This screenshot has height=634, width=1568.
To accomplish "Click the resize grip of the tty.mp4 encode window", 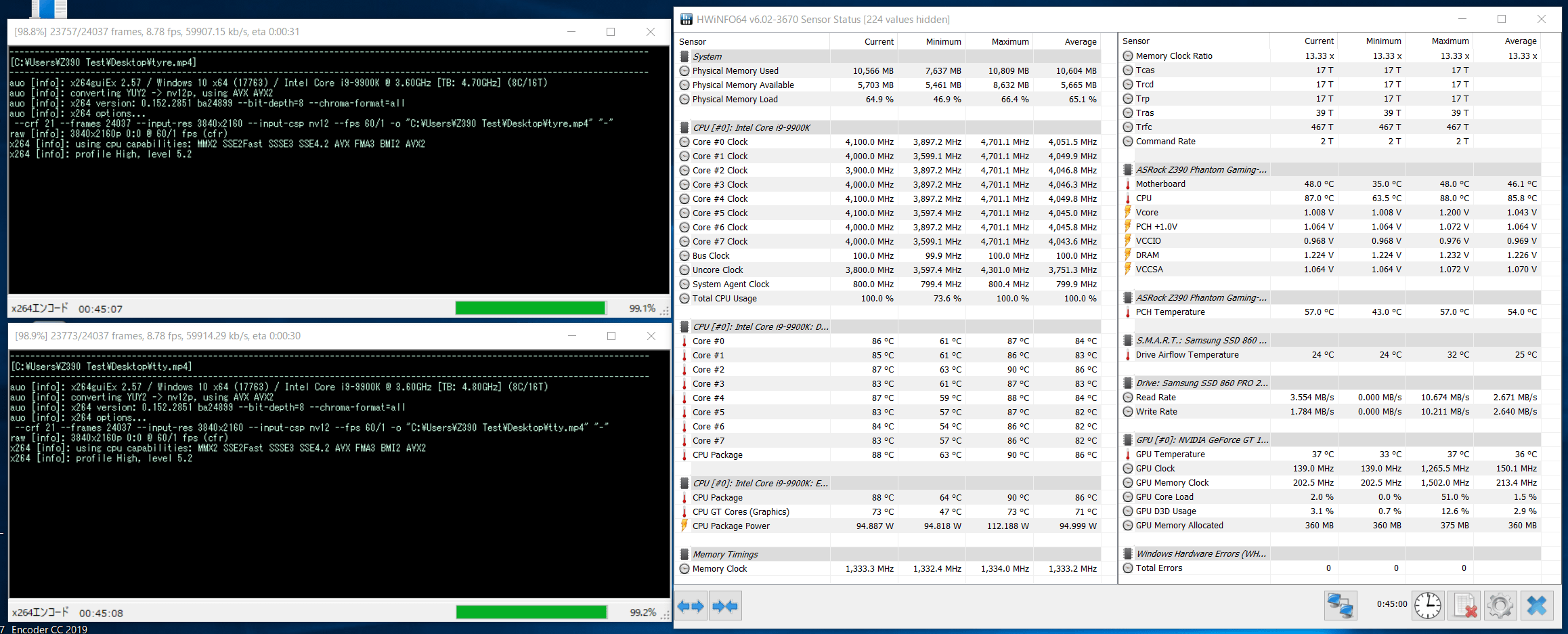I will (665, 615).
